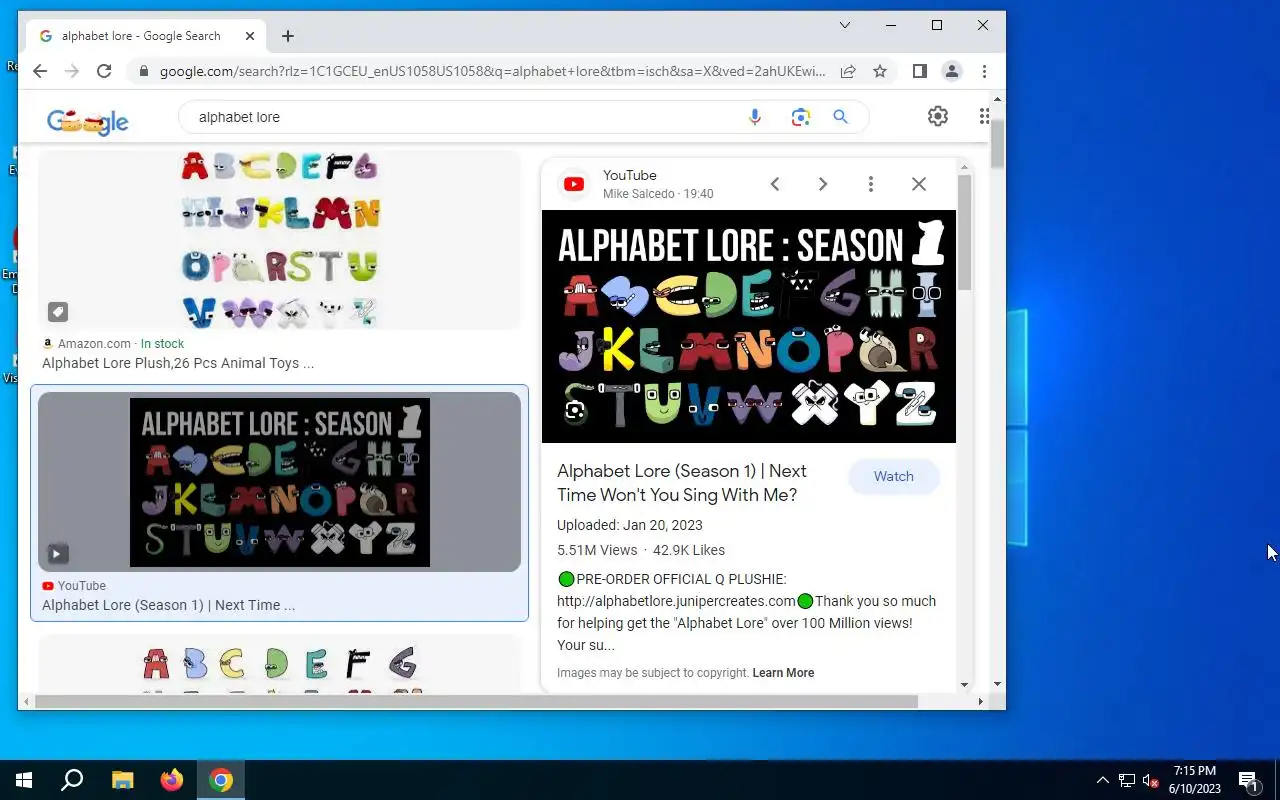Click the Chrome taskbar icon

tap(221, 780)
